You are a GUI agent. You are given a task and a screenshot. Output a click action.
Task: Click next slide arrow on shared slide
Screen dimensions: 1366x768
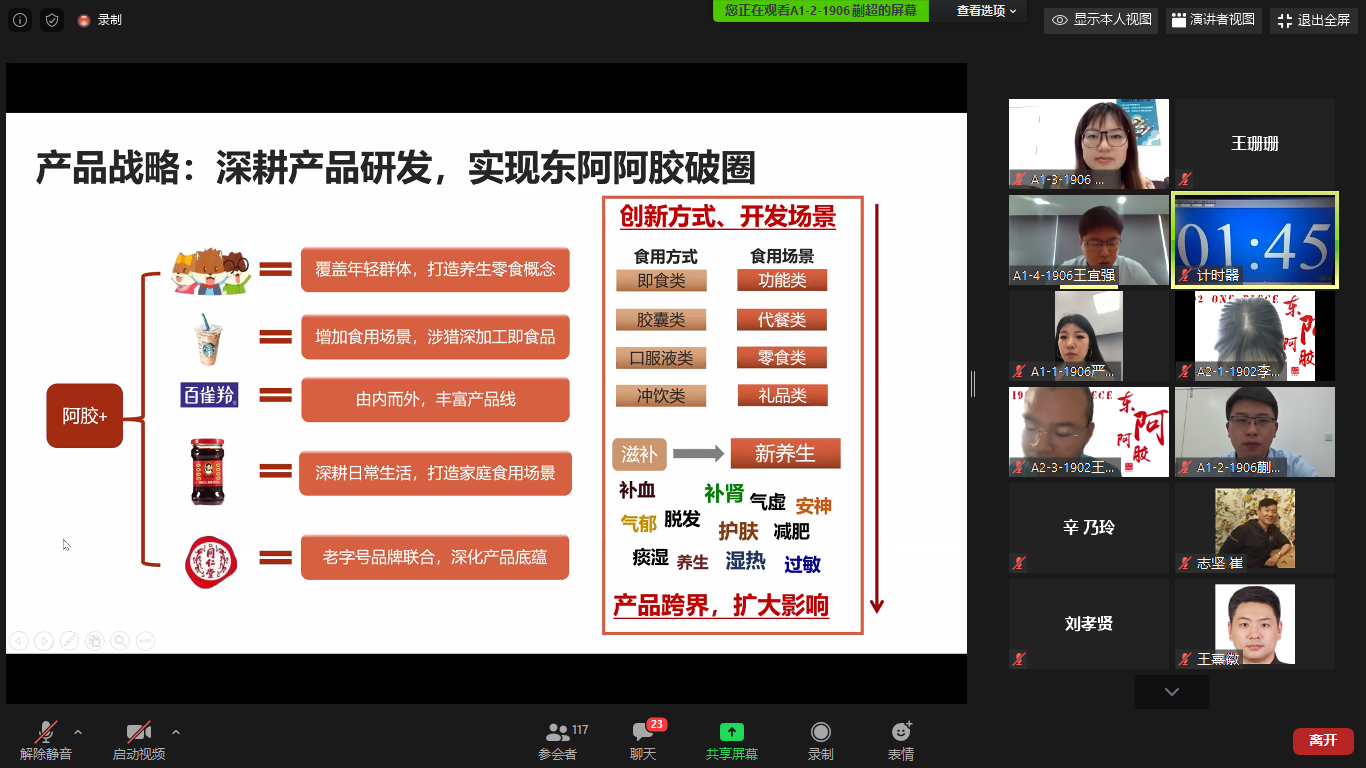point(44,641)
